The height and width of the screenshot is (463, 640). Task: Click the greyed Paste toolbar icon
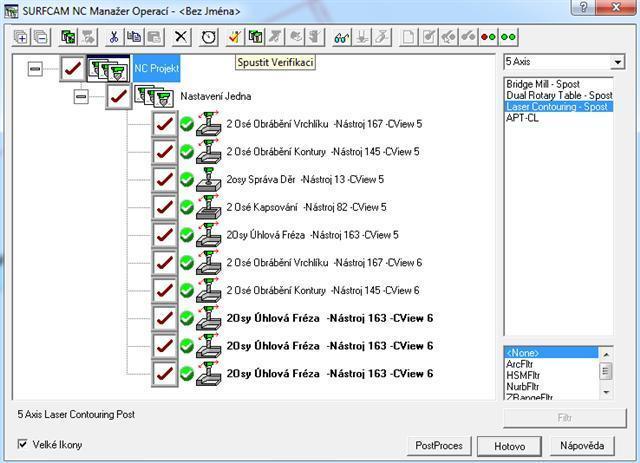[153, 38]
